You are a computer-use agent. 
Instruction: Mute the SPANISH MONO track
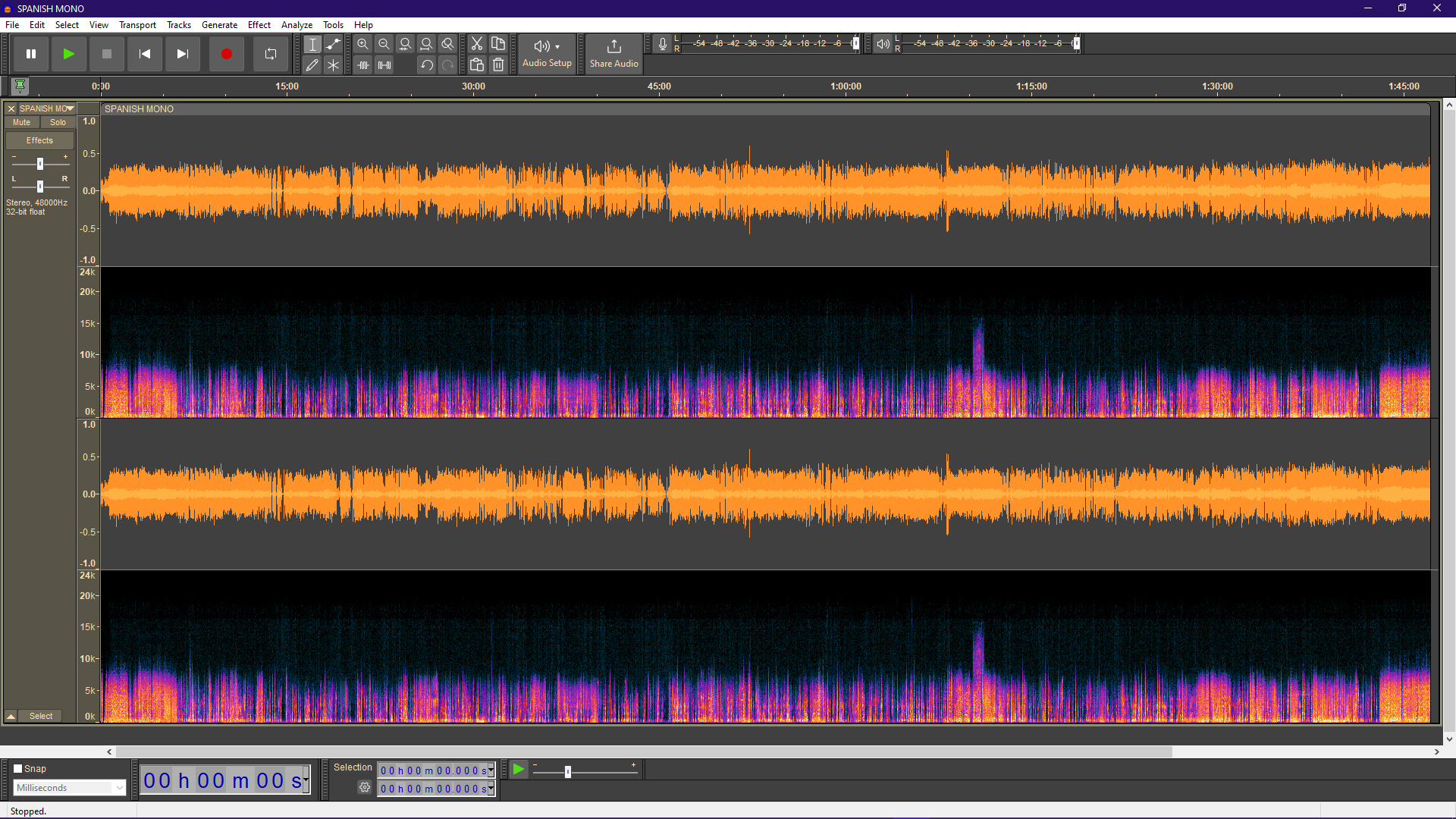tap(22, 122)
